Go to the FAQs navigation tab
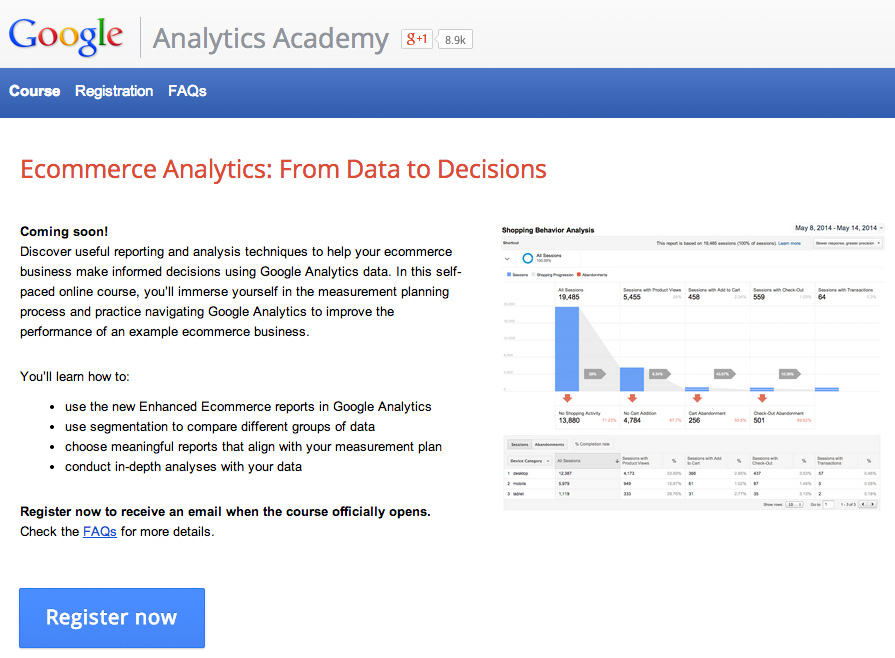Image resolution: width=895 pixels, height=658 pixels. coord(187,91)
